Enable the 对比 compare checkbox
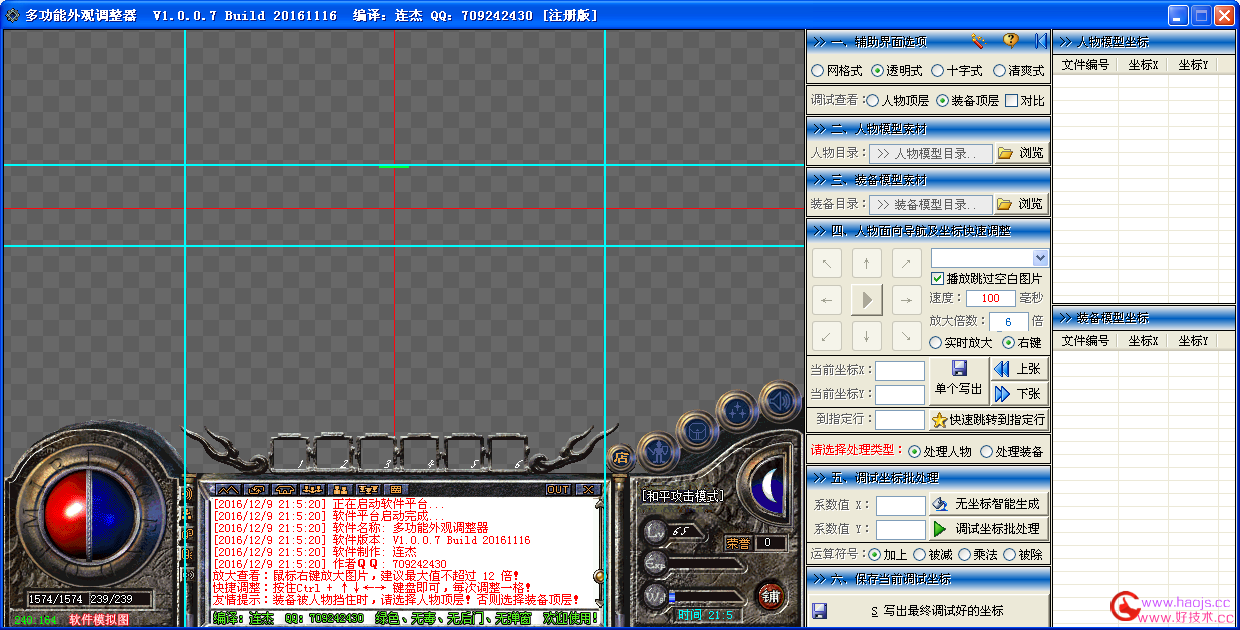Screen dimensions: 1240x630 pos(1025,101)
